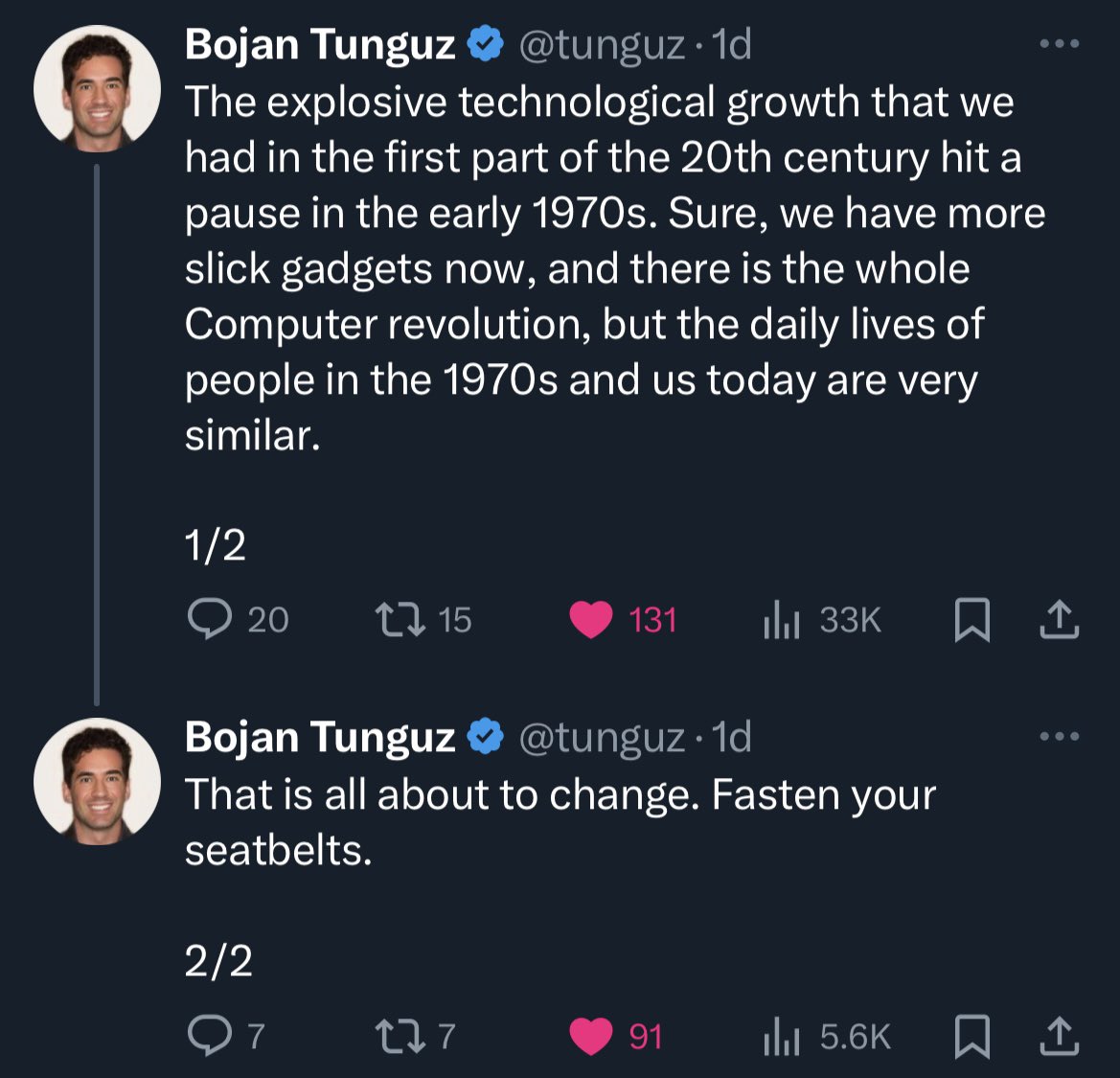Retweet the second tweet with 7 reposts

pyautogui.click(x=399, y=1036)
